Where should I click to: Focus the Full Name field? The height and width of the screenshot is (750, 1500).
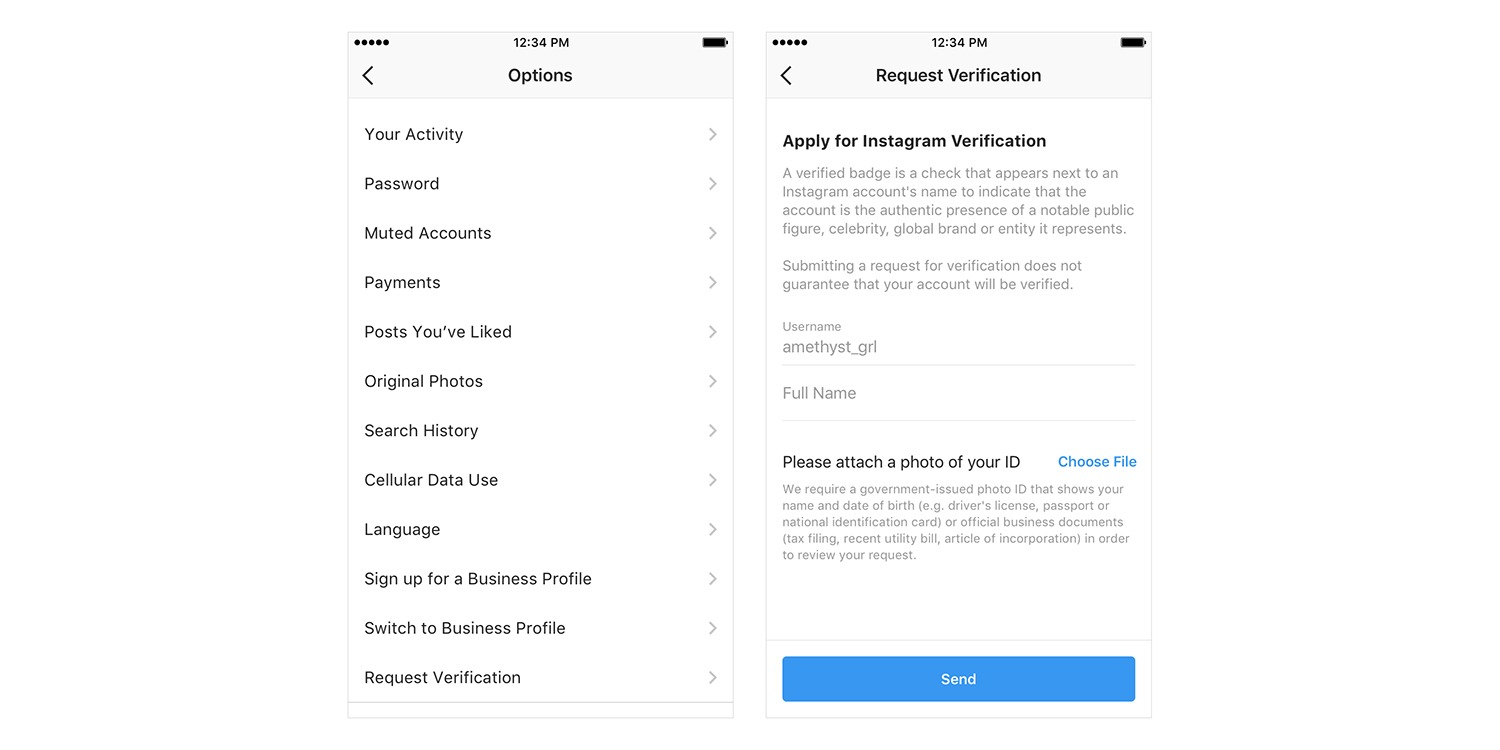[958, 394]
